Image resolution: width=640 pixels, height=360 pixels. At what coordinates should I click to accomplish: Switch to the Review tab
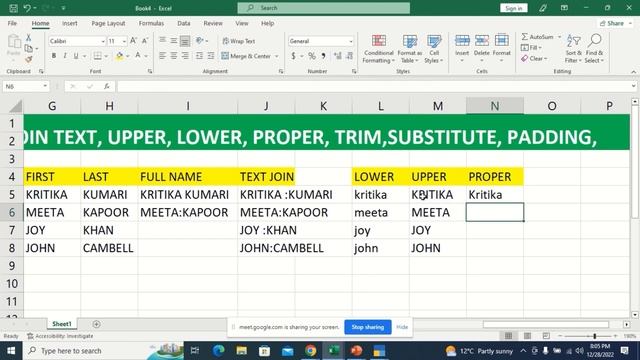coord(213,23)
